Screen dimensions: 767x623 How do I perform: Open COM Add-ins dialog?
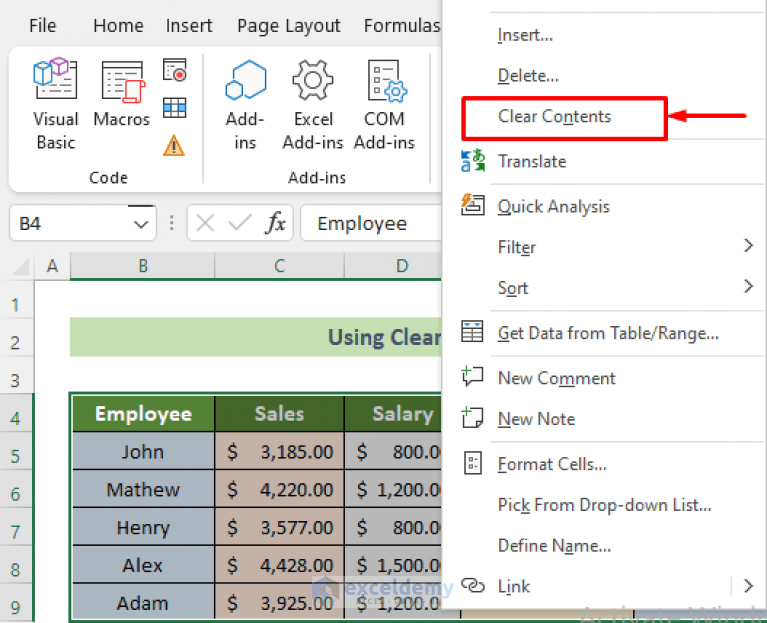coord(384,105)
